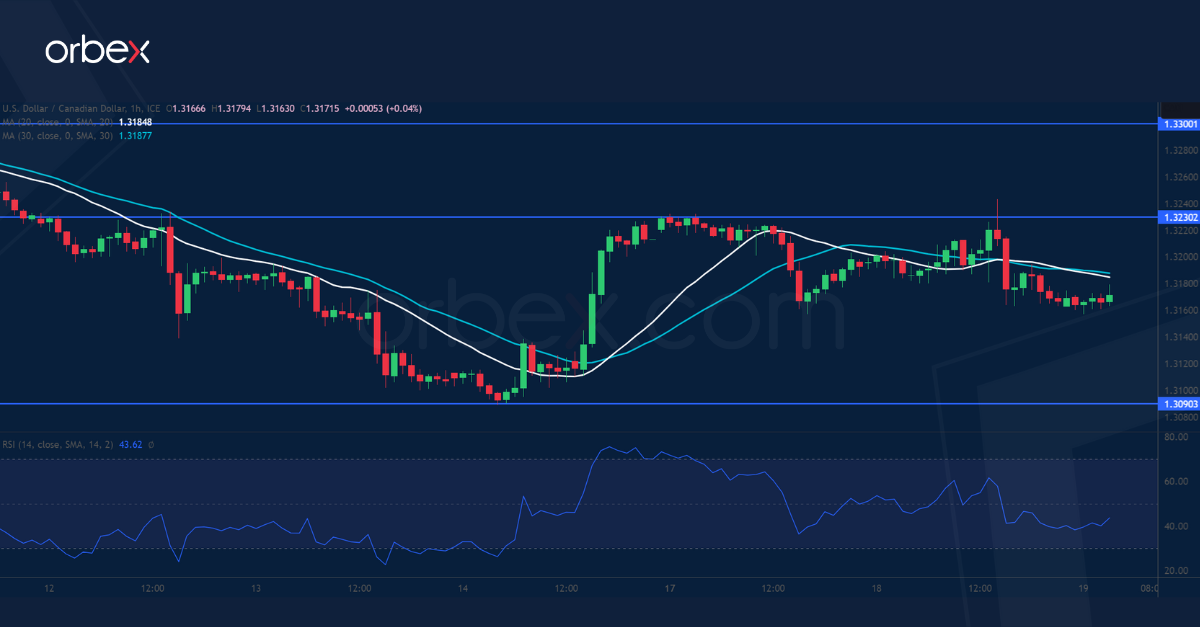Hide the RSI indicator using the ø icon

(152, 443)
